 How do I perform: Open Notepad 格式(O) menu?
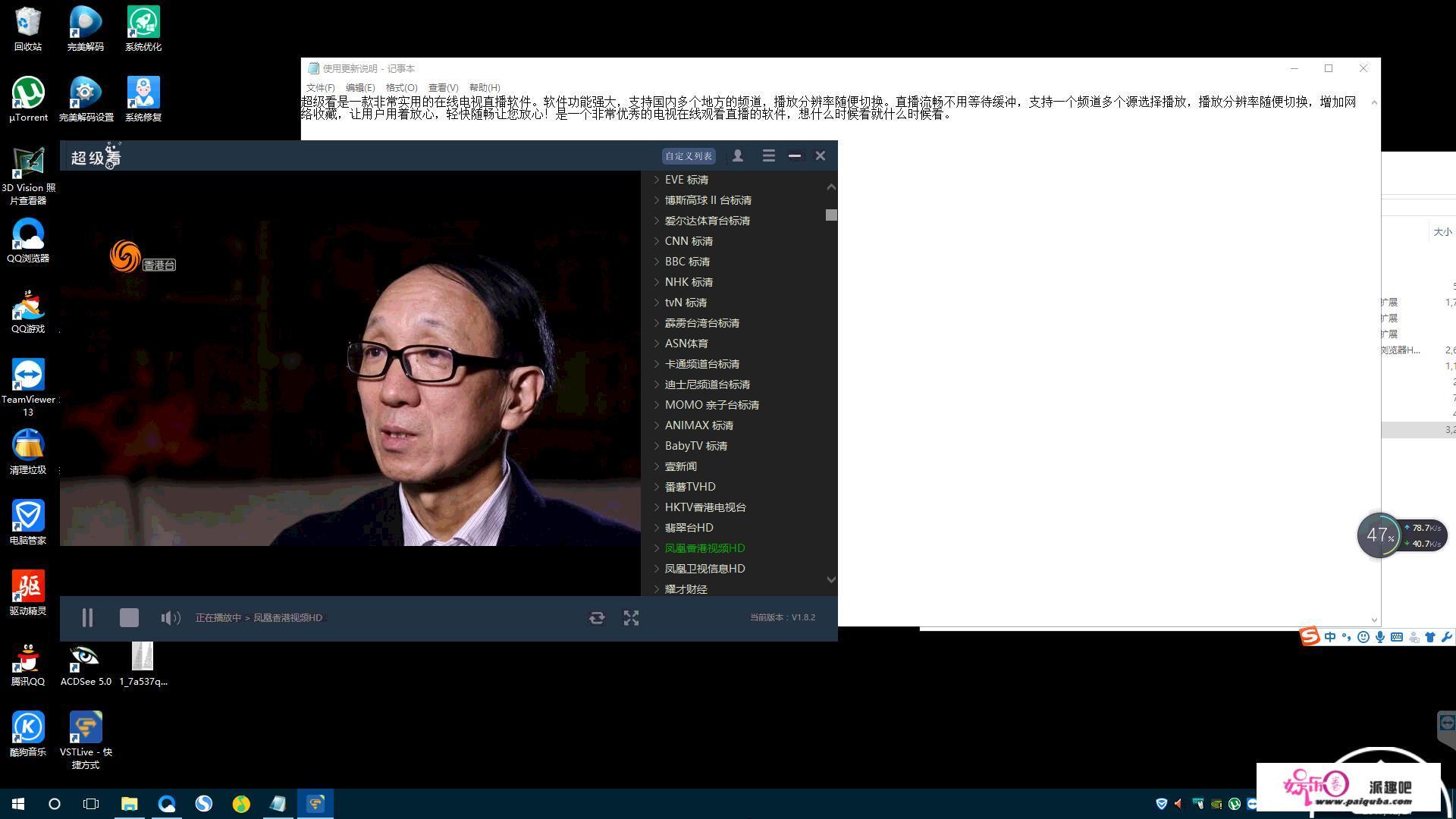(401, 88)
